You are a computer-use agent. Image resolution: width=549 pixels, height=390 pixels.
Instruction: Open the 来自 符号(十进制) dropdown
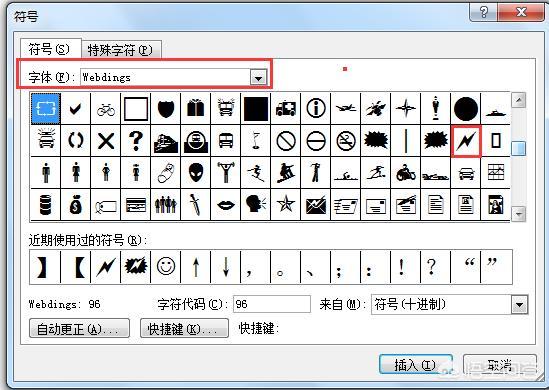tap(519, 305)
